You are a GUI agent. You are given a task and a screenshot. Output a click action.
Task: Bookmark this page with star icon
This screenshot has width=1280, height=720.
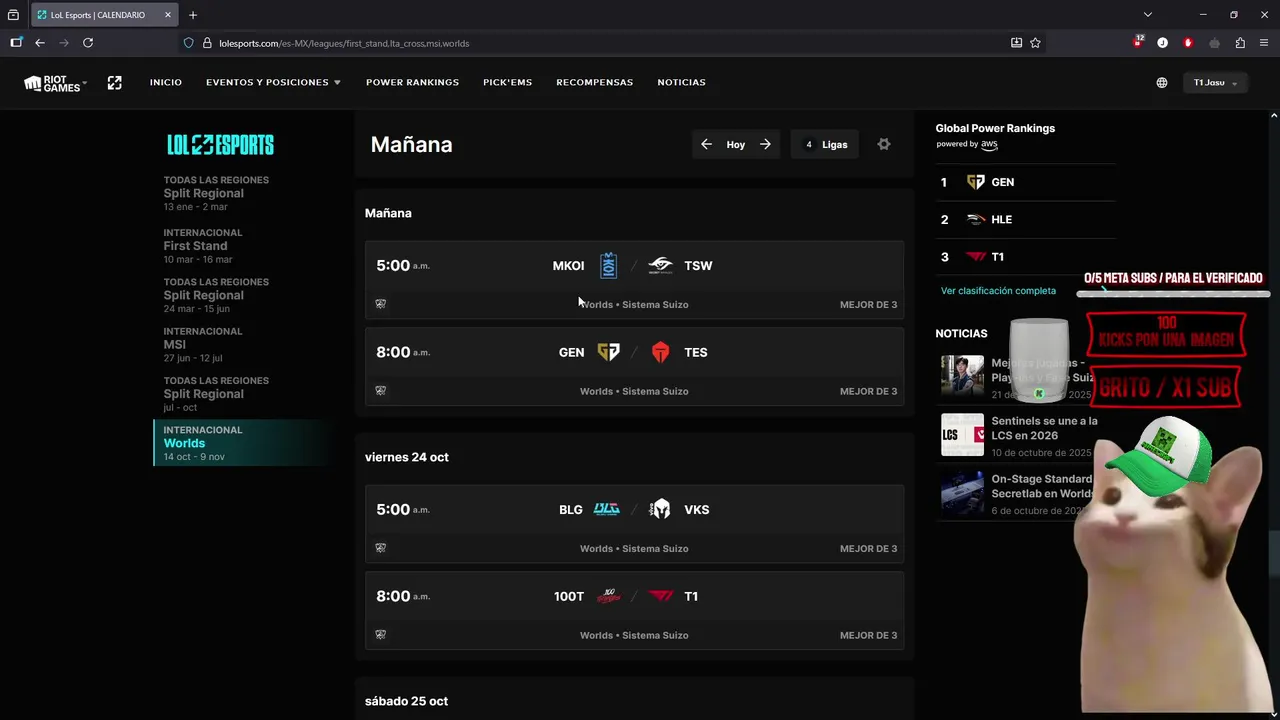click(x=1035, y=43)
